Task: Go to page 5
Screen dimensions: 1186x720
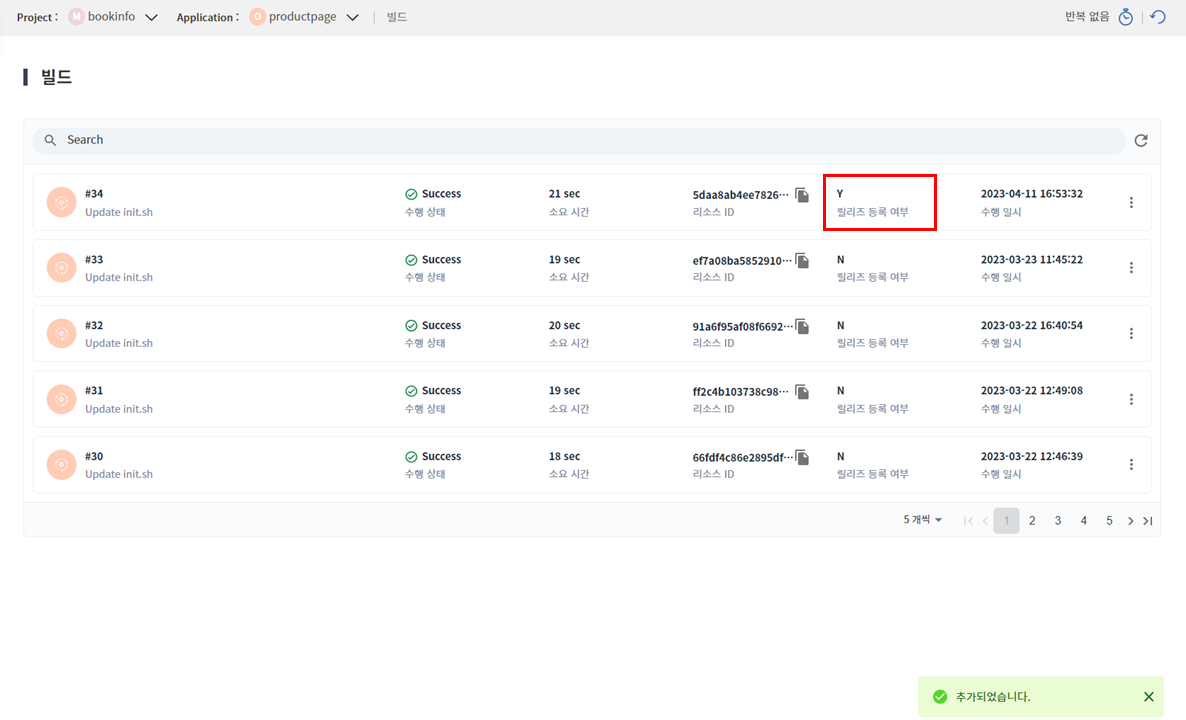Action: pos(1109,520)
